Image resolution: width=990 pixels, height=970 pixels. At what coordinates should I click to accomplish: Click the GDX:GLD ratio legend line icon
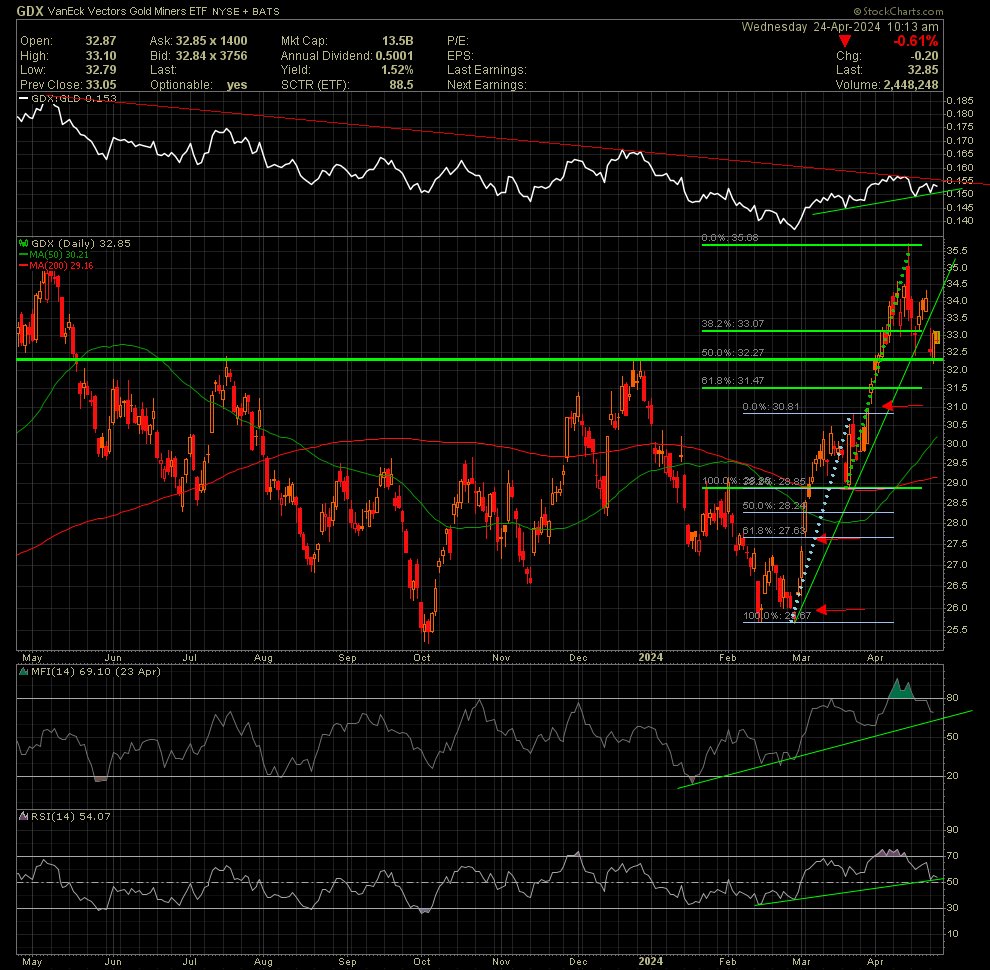[x=24, y=99]
